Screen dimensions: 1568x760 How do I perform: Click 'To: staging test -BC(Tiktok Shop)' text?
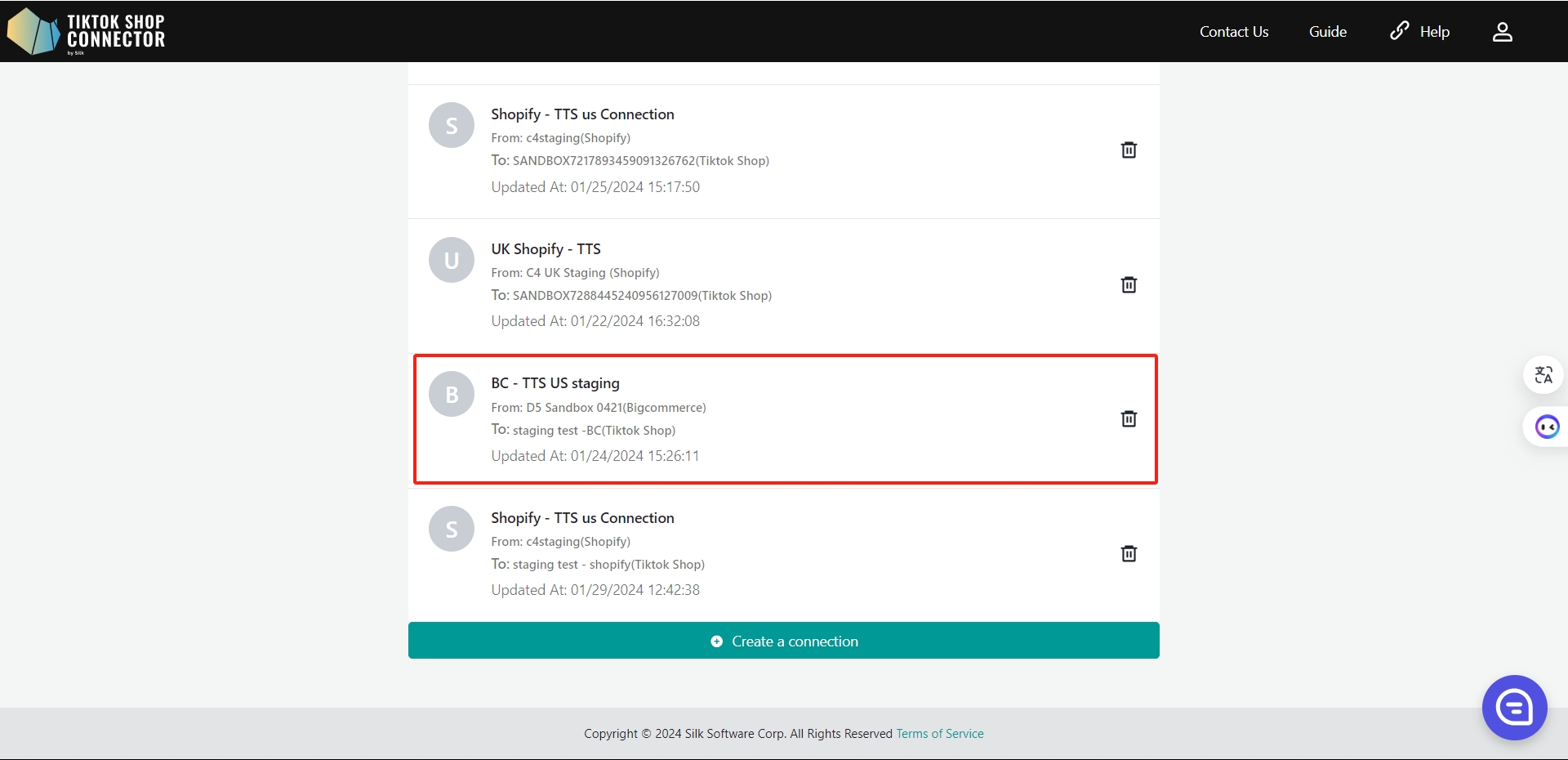(x=583, y=430)
